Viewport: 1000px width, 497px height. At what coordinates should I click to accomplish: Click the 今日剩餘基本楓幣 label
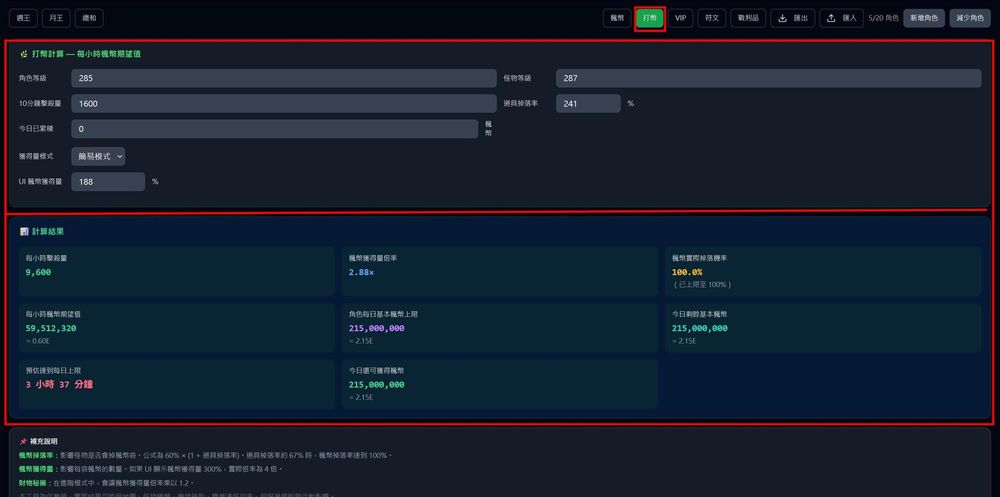tap(700, 315)
